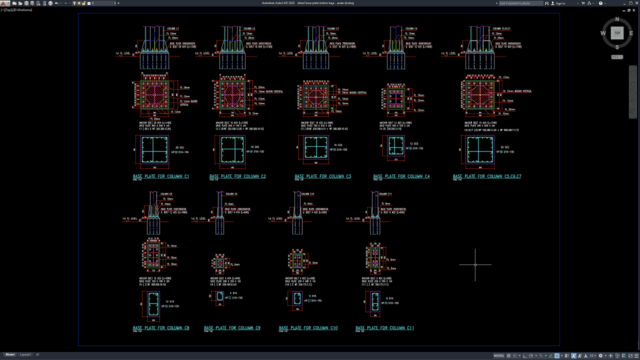Click the New drawing icon
Image resolution: width=640 pixels, height=360 pixels.
coord(14,3)
